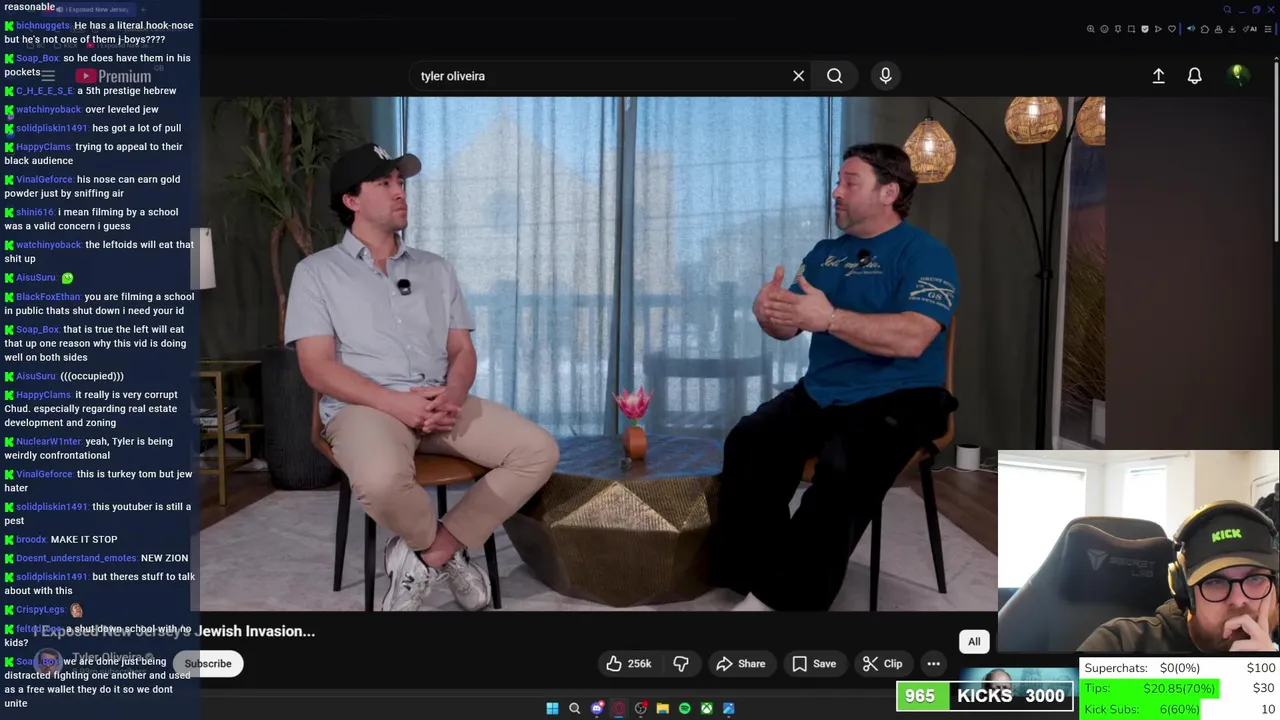Screen dimensions: 1280x720
Task: Click chat username 'CrispyLegs'
Action: 40,610
